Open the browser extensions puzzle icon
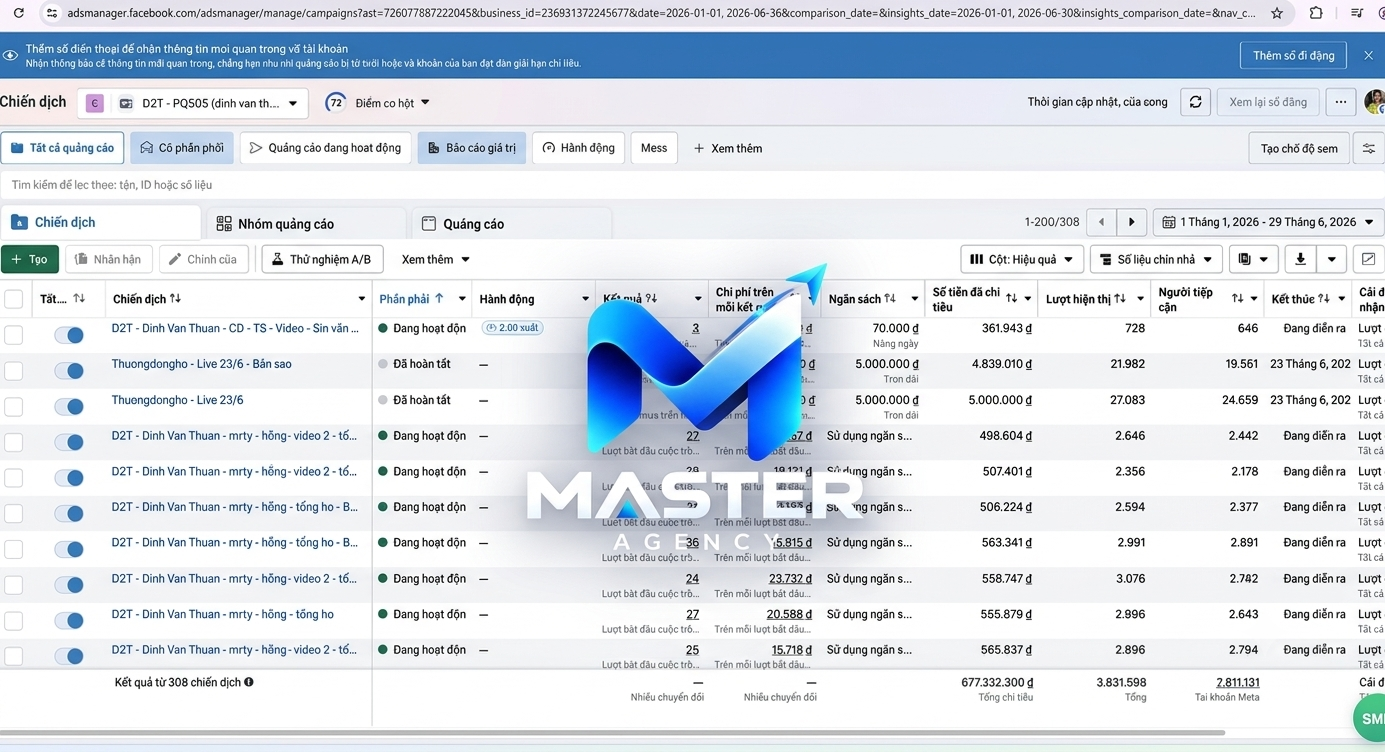The width and height of the screenshot is (1385, 752). [1316, 13]
